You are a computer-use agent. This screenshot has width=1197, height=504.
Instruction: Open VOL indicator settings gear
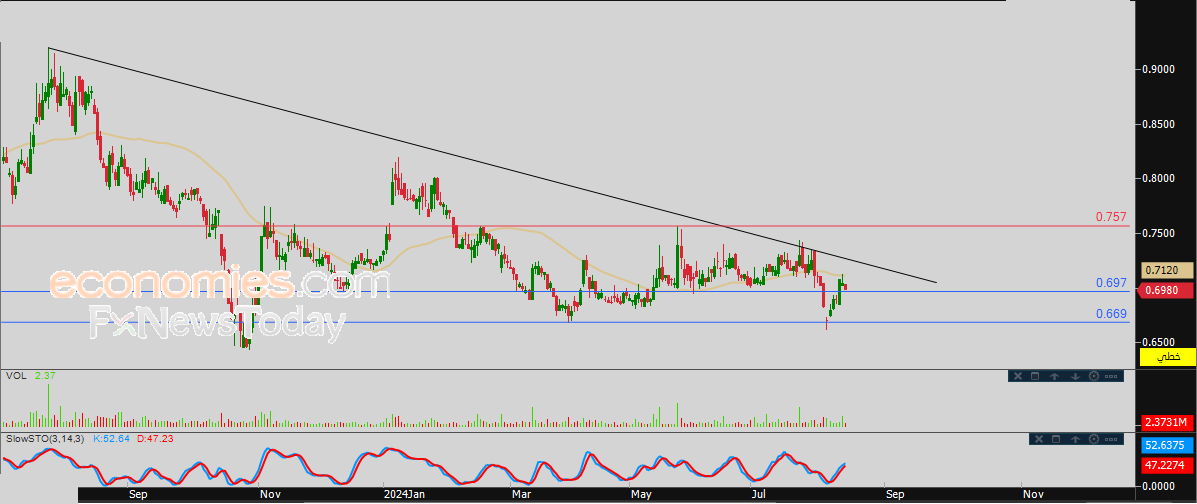[1093, 376]
